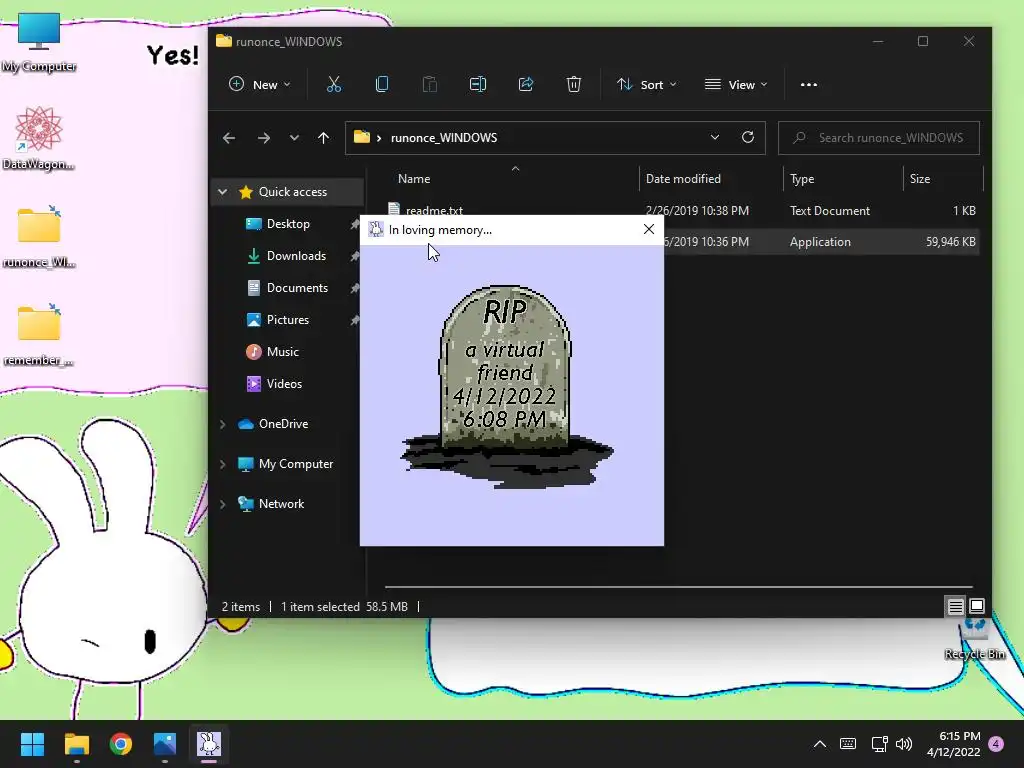Click the Application type cell
1024x768 pixels.
tap(820, 242)
